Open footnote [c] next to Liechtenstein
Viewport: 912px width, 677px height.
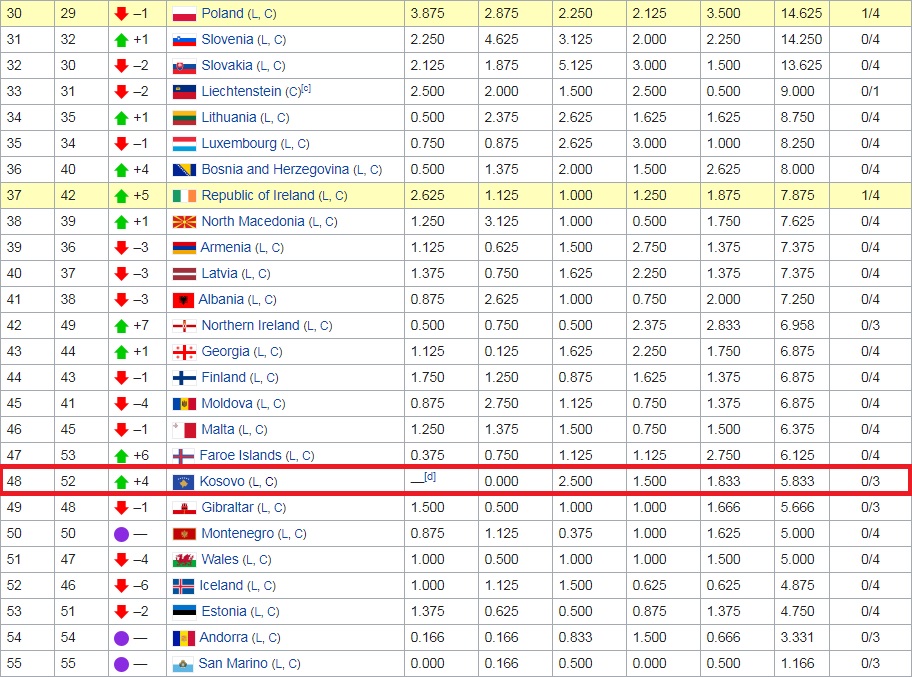[x=306, y=89]
